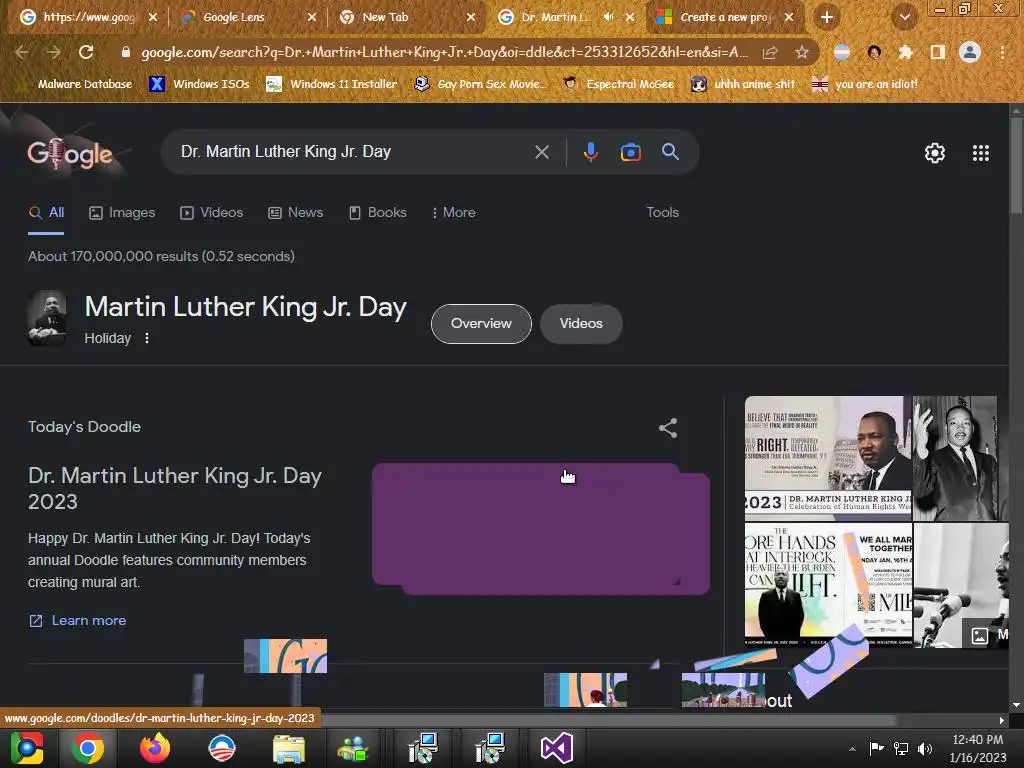Switch to the Videos results tab
1024x768 pixels.
[212, 212]
